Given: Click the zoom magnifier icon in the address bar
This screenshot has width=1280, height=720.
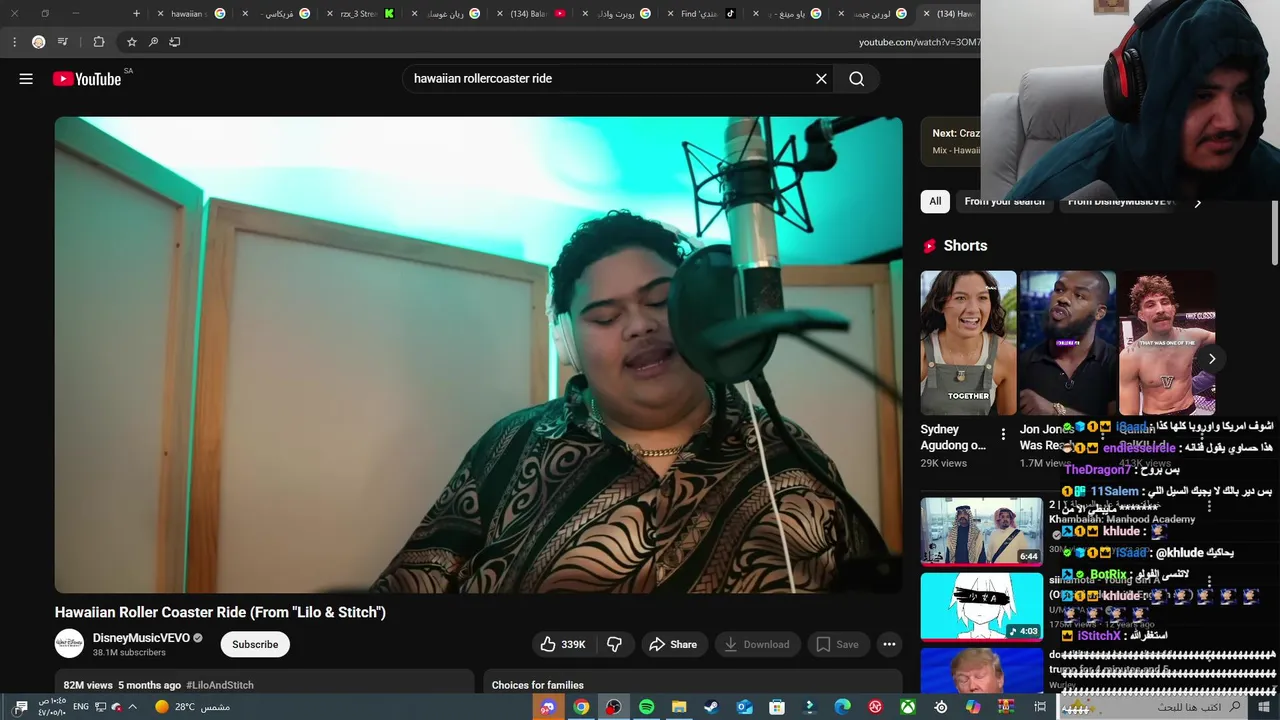Looking at the screenshot, I should [x=153, y=42].
